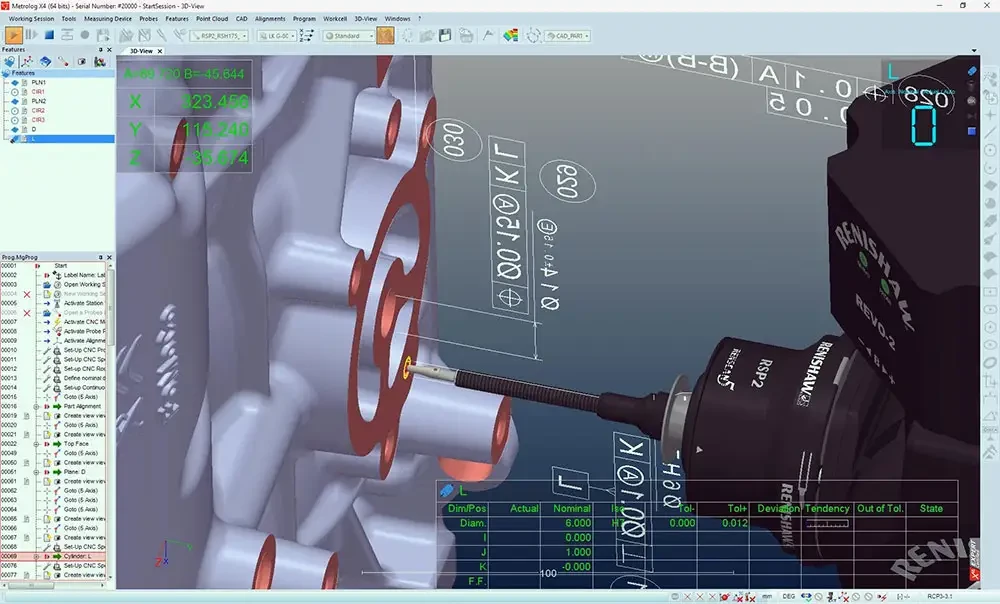Screen dimensions: 1000x604
Task: Click the first Features panel toolbar icon
Action: (x=9, y=61)
